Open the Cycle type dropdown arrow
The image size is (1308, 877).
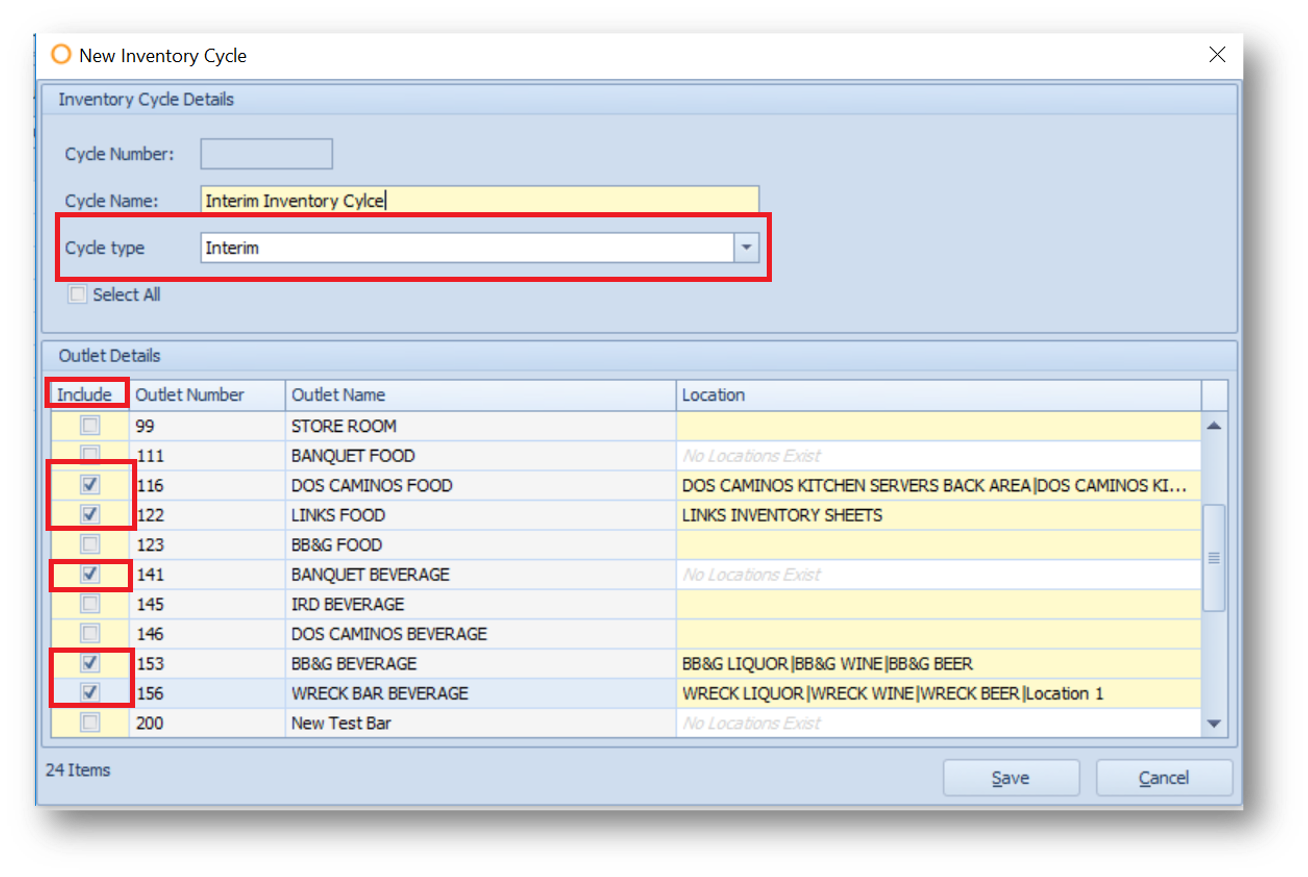746,248
